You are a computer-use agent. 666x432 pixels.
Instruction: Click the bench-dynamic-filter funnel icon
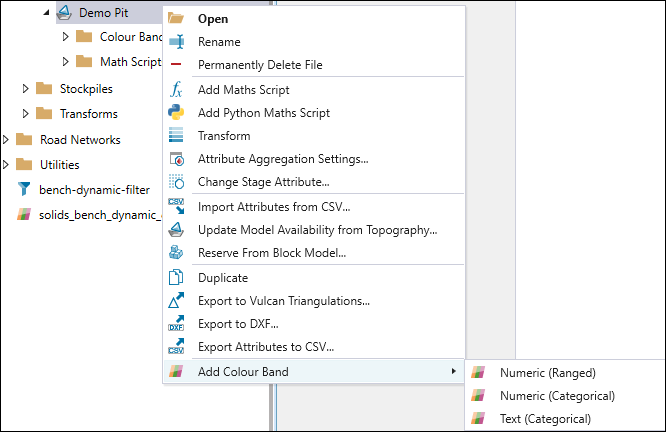tap(24, 189)
